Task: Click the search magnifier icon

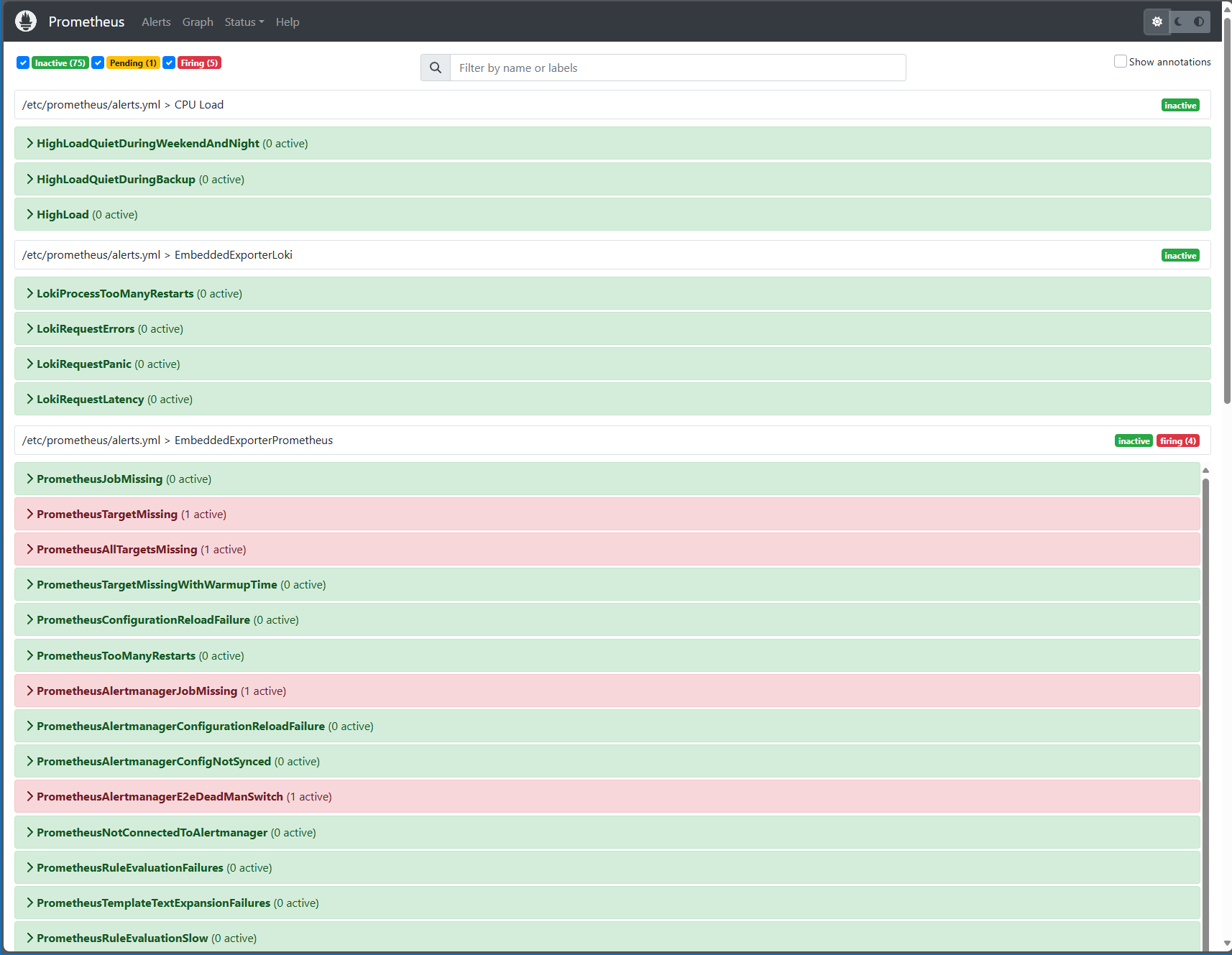Action: [x=436, y=68]
